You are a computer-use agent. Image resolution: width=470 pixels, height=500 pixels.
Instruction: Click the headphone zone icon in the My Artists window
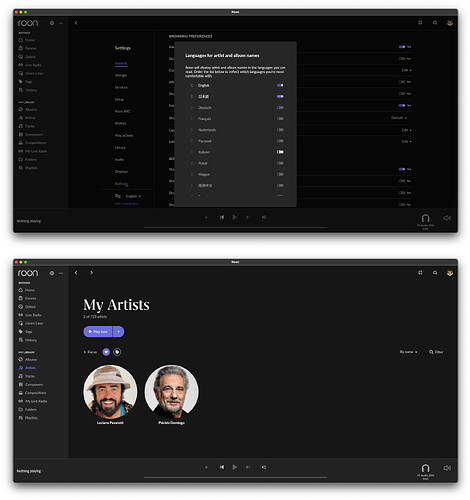pyautogui.click(x=425, y=468)
